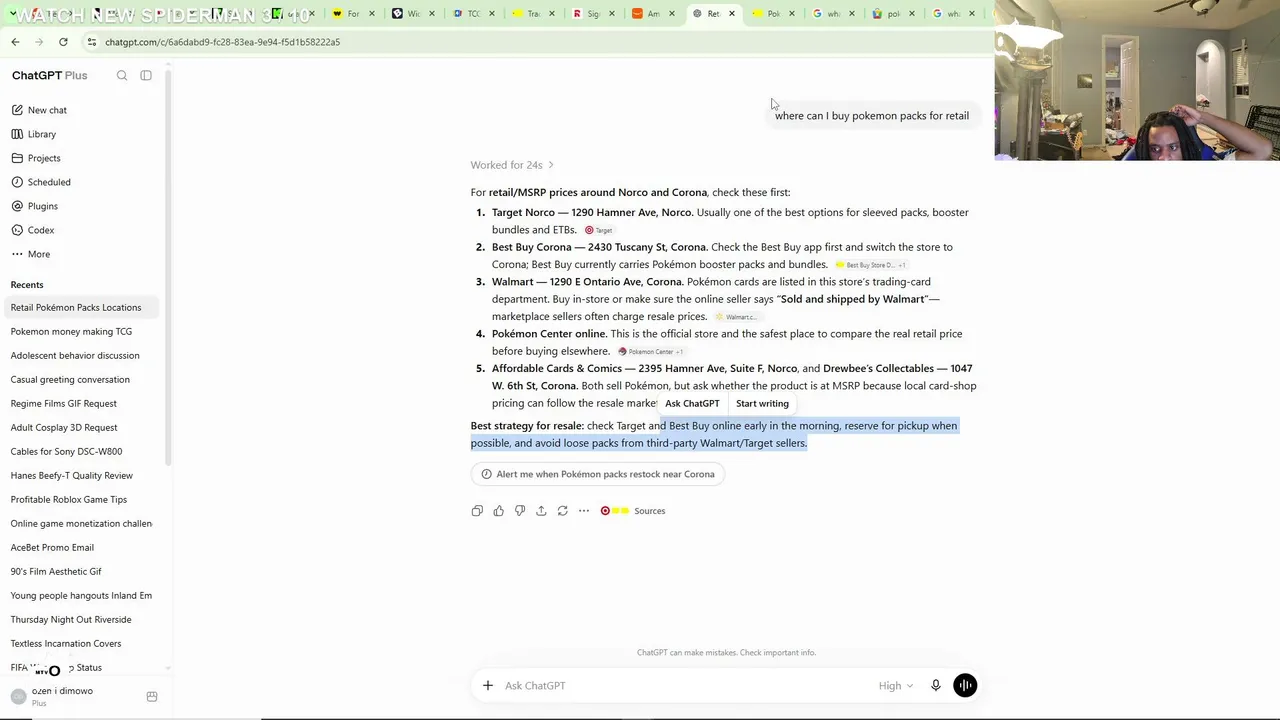Start voice mode with the waveform button
Viewport: 1280px width, 720px height.
tap(965, 685)
